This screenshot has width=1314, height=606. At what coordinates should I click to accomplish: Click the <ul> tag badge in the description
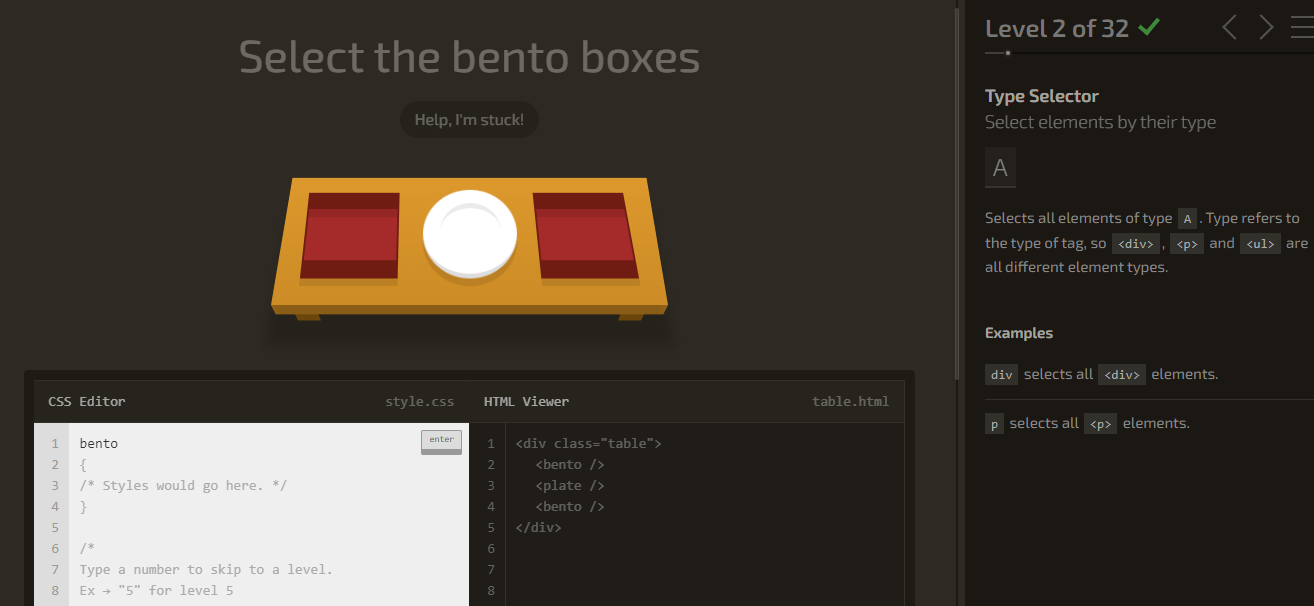coord(1260,243)
